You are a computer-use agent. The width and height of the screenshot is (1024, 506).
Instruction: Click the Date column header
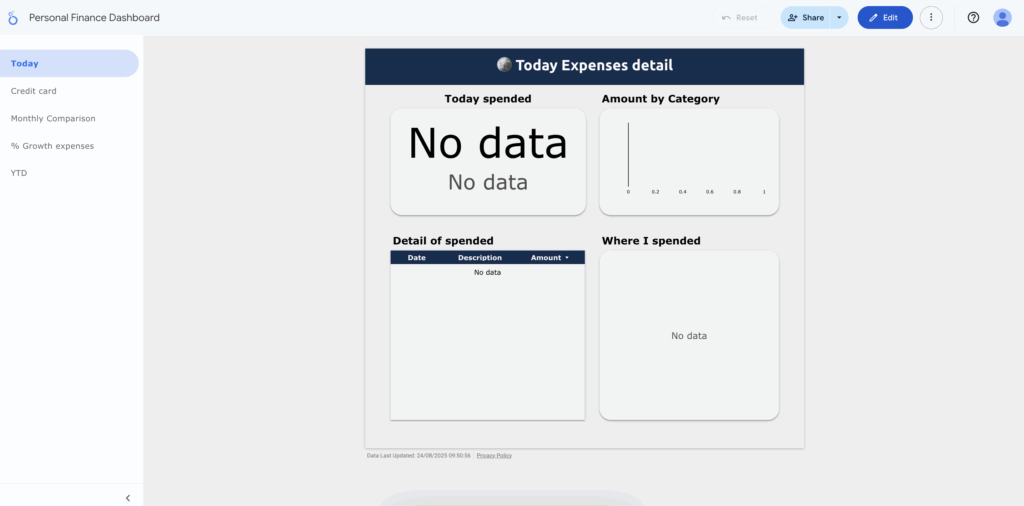417,258
